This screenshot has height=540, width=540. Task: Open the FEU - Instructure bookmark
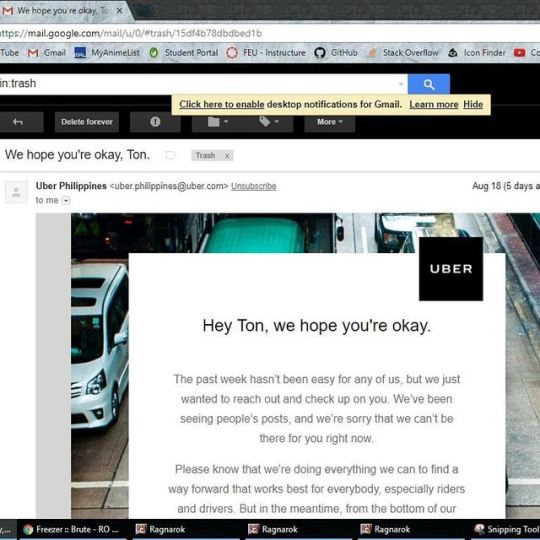[x=266, y=53]
